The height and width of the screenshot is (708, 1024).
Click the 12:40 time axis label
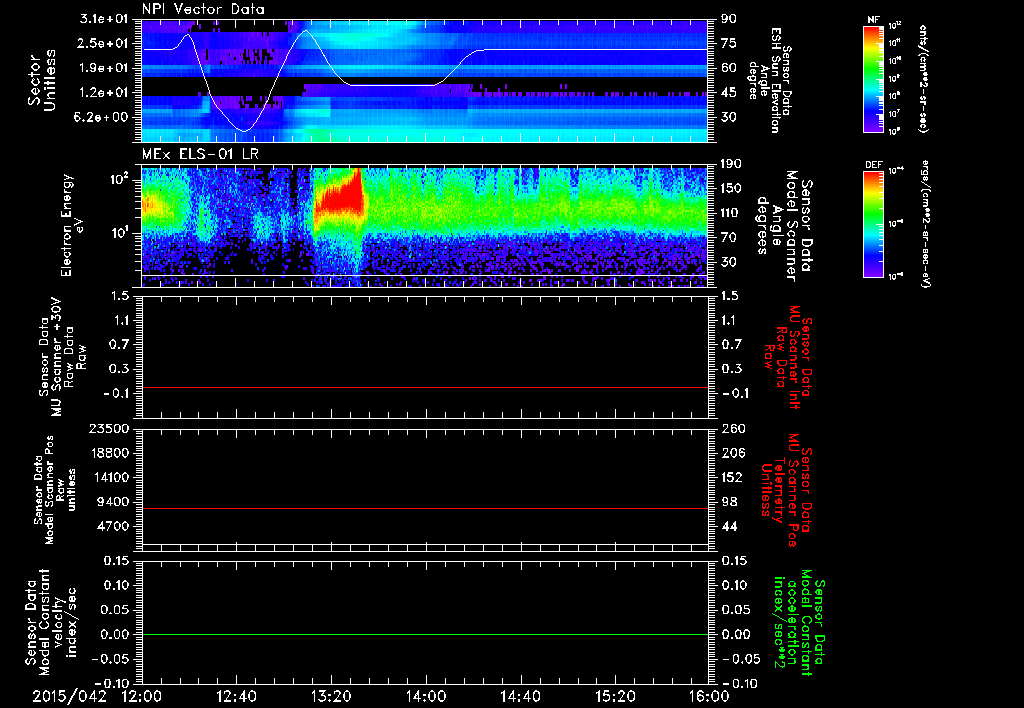(236, 696)
